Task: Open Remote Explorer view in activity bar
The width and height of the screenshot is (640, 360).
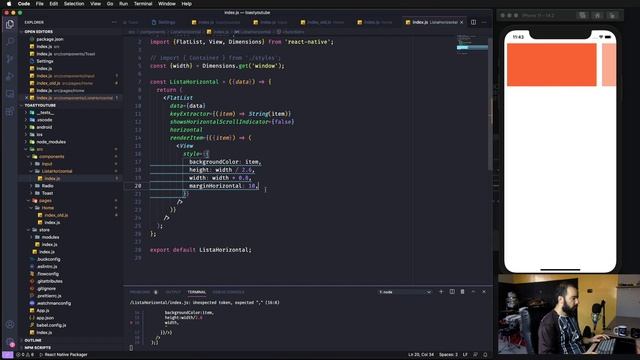Action: [10, 94]
